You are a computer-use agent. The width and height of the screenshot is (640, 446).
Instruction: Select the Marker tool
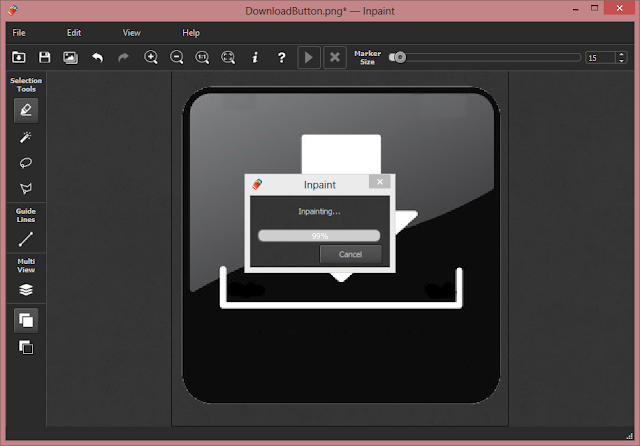pos(26,110)
